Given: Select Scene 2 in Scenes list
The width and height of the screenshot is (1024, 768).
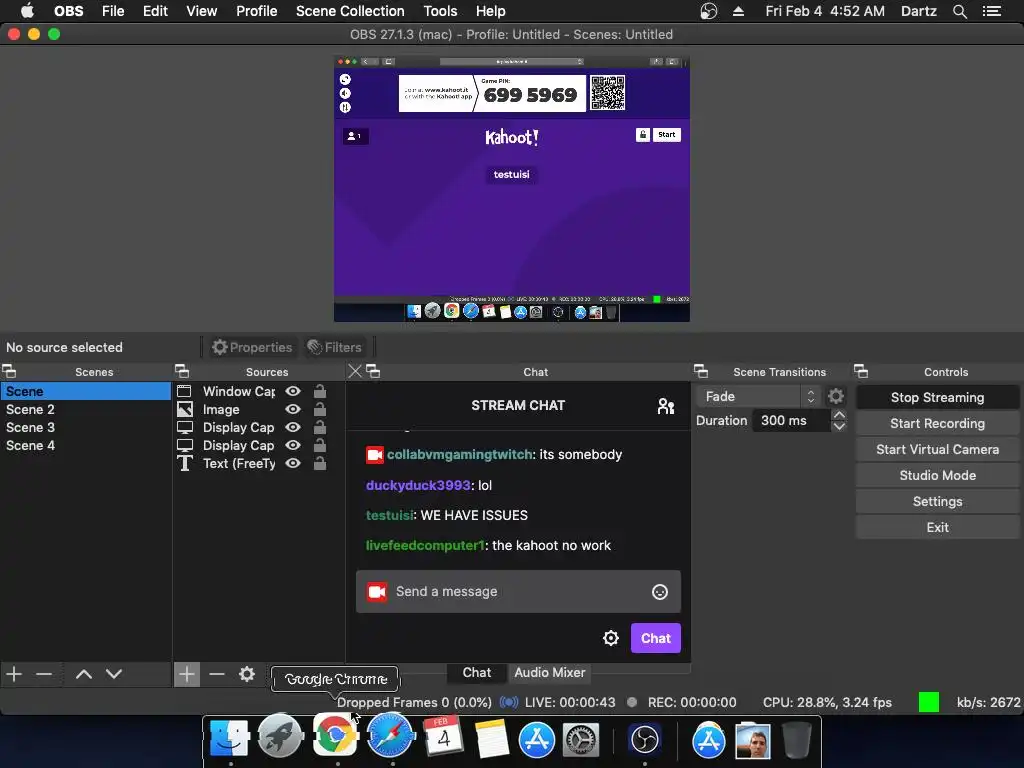Looking at the screenshot, I should [86, 409].
